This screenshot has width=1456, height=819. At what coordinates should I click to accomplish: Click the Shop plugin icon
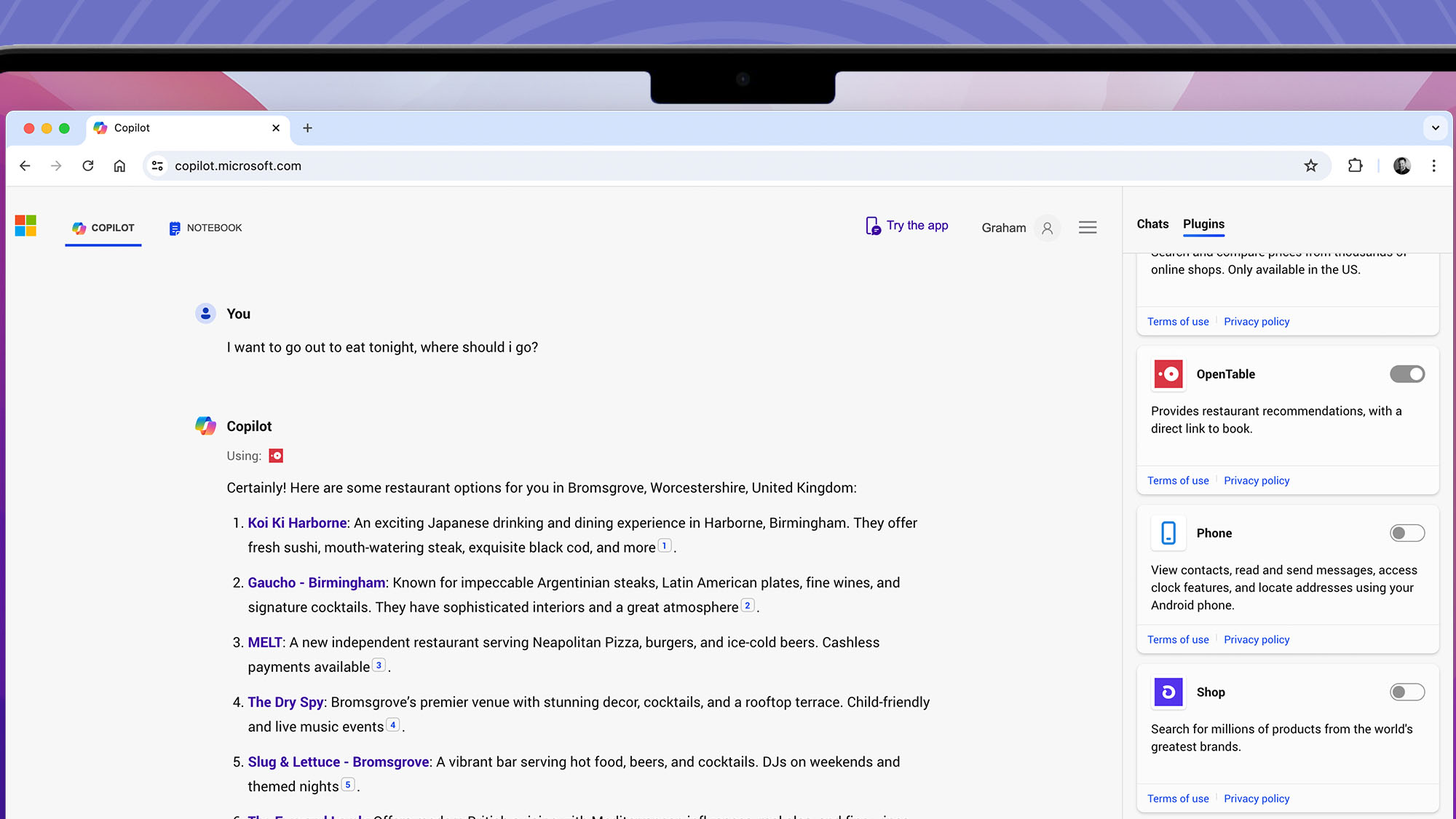tap(1168, 692)
